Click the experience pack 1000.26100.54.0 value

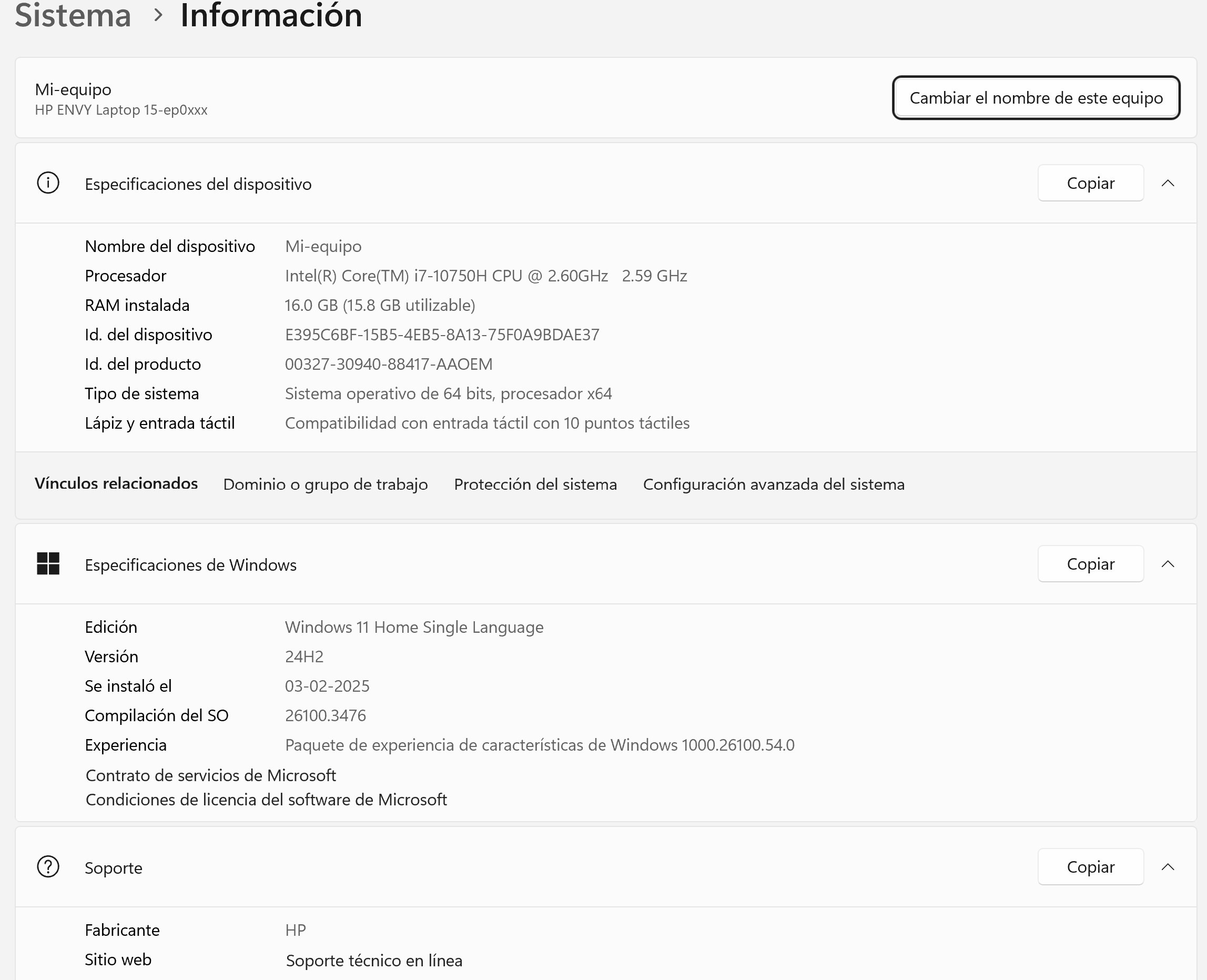click(x=540, y=745)
